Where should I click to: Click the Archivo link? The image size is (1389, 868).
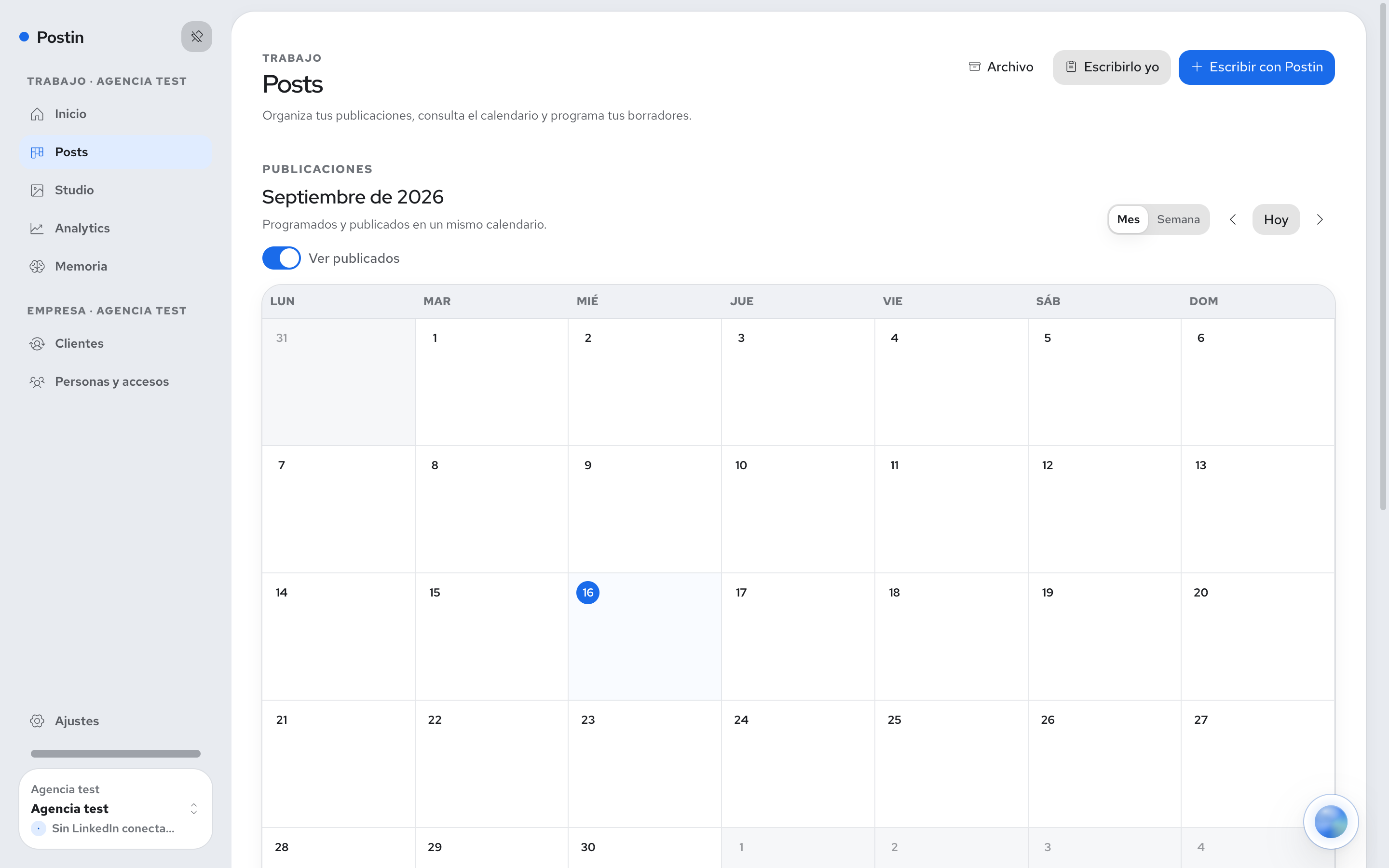[1001, 67]
